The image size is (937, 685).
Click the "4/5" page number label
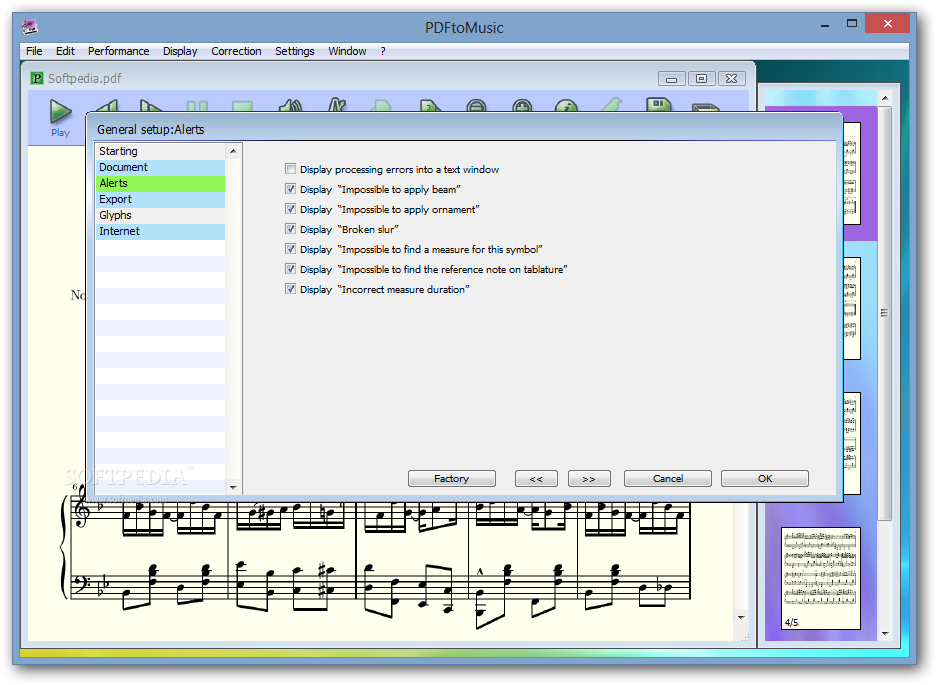point(791,623)
